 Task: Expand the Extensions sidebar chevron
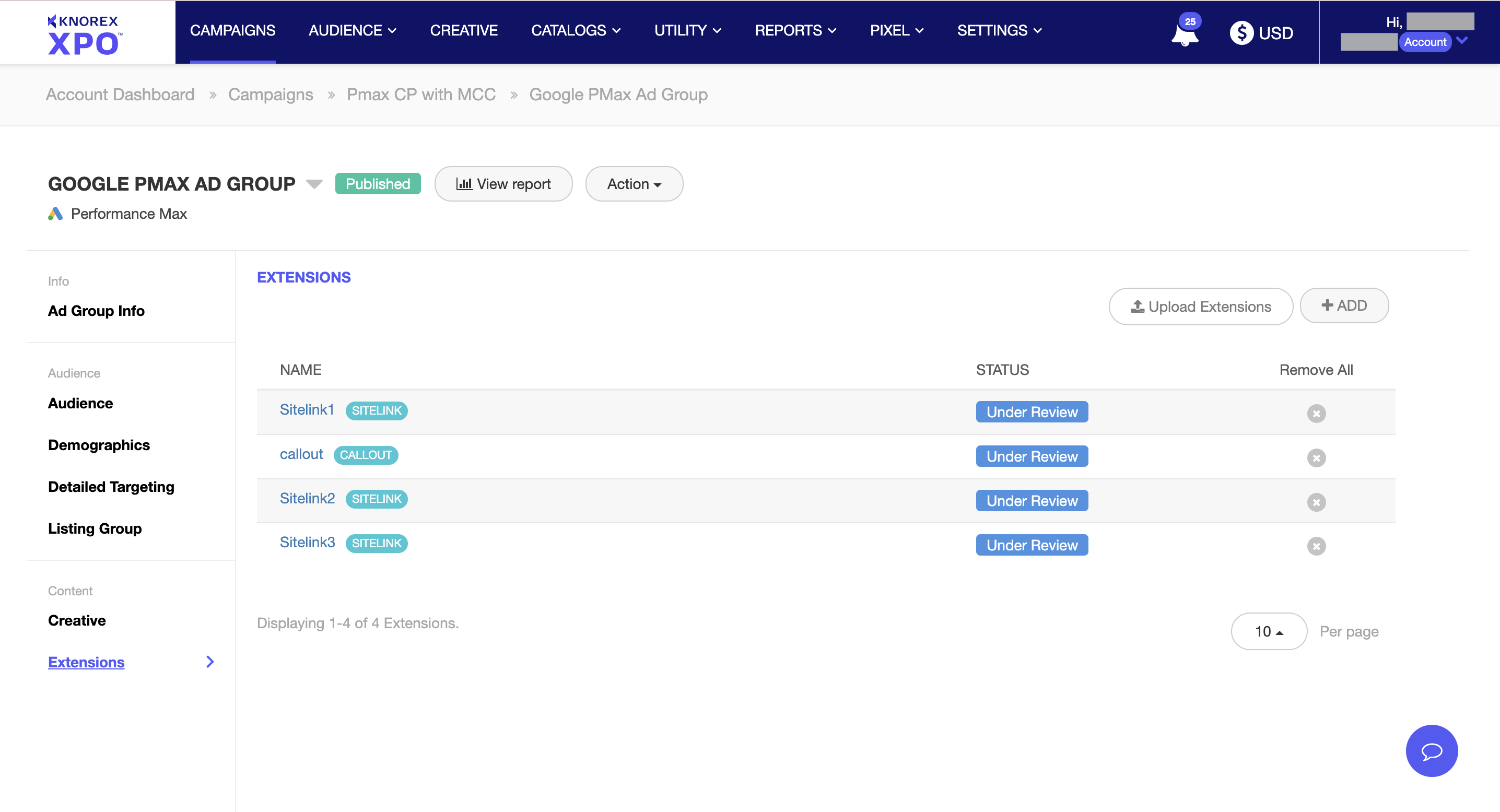click(210, 661)
